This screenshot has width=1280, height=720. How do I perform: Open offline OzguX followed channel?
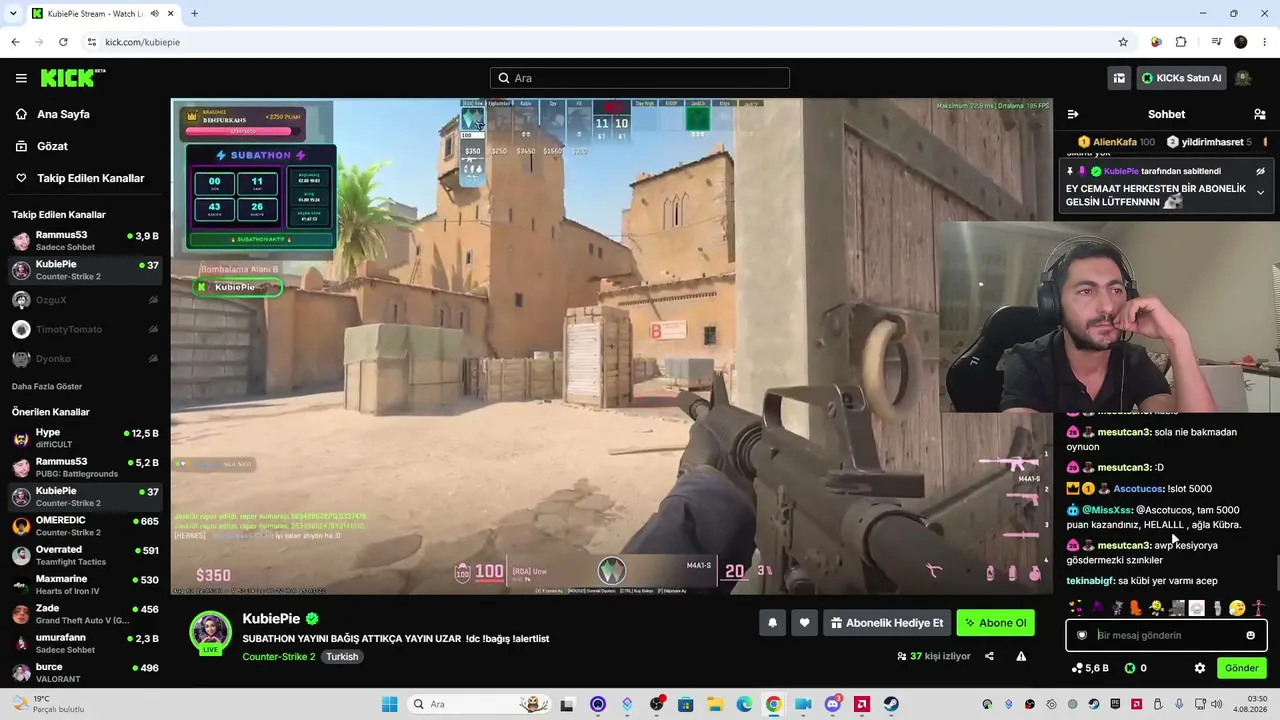85,300
